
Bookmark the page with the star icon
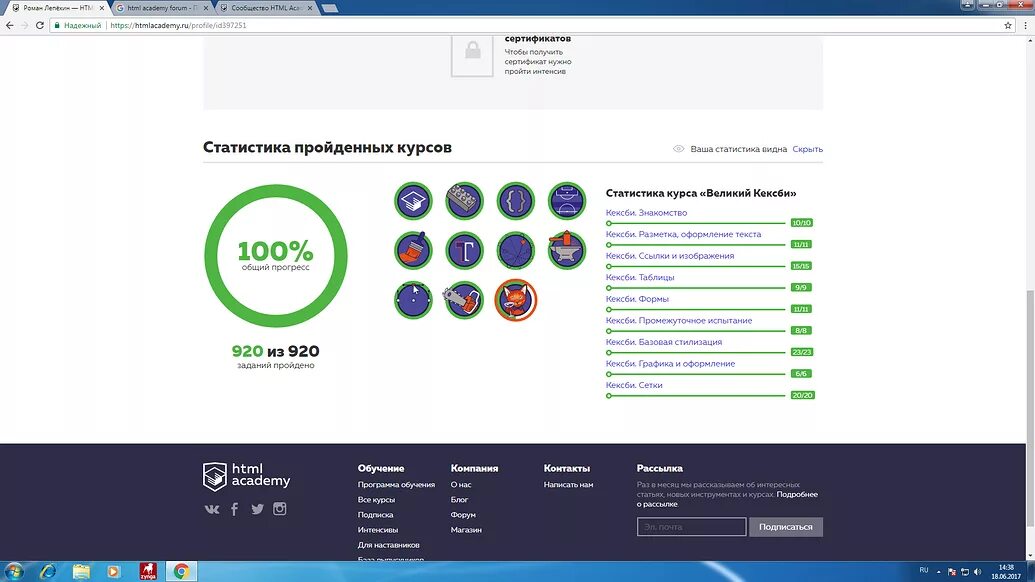pos(1008,25)
